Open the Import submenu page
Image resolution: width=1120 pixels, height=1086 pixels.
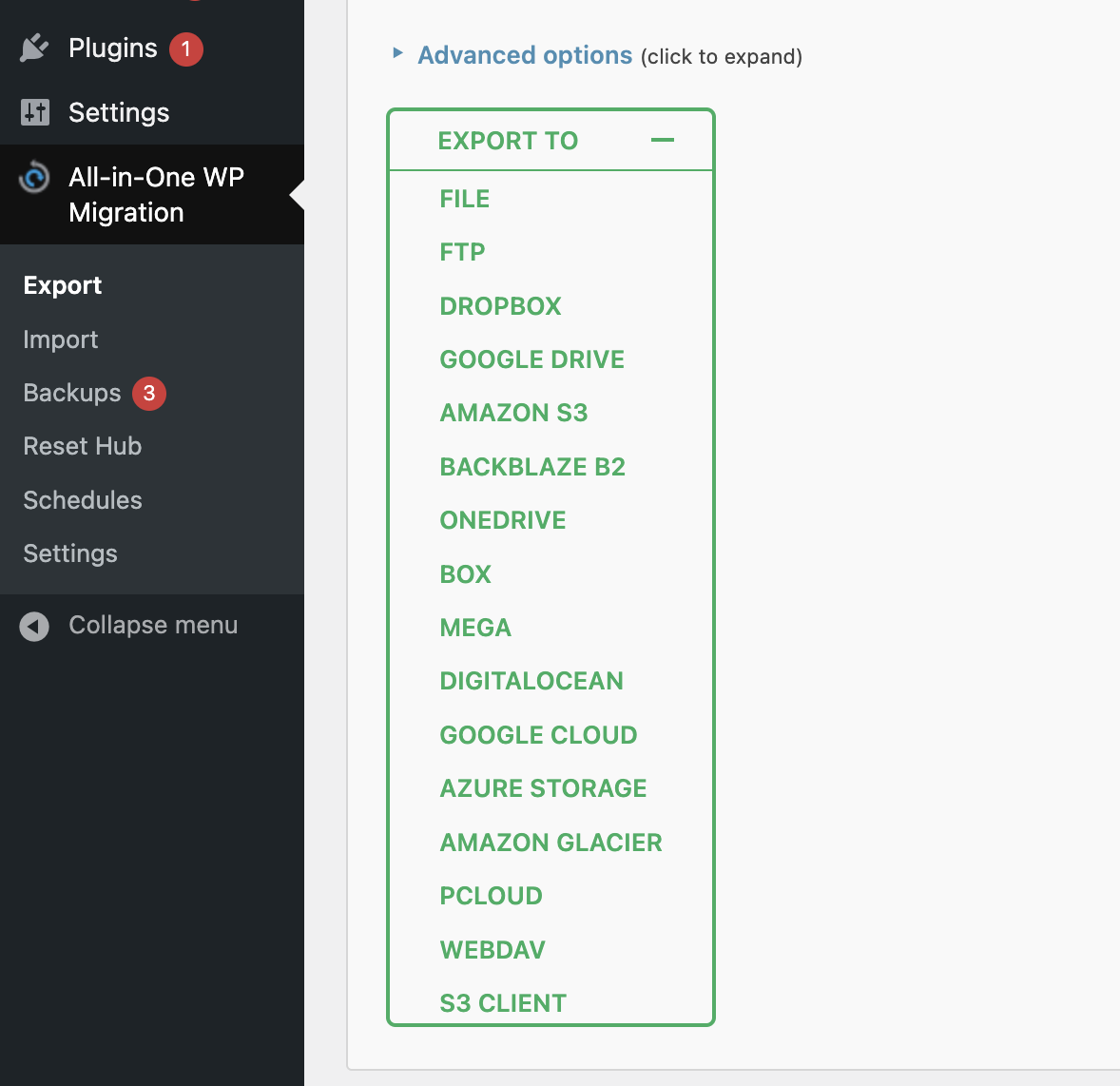tap(61, 339)
